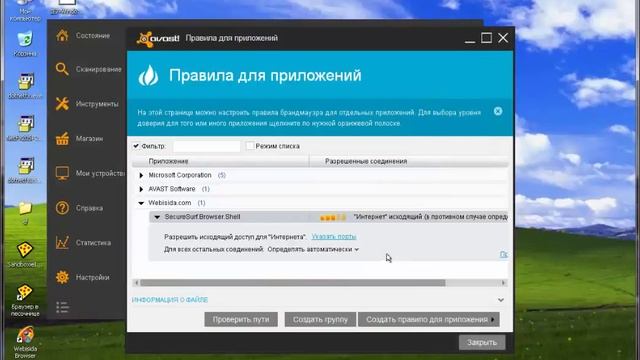Open the Магазин shopping basket section

click(80, 138)
